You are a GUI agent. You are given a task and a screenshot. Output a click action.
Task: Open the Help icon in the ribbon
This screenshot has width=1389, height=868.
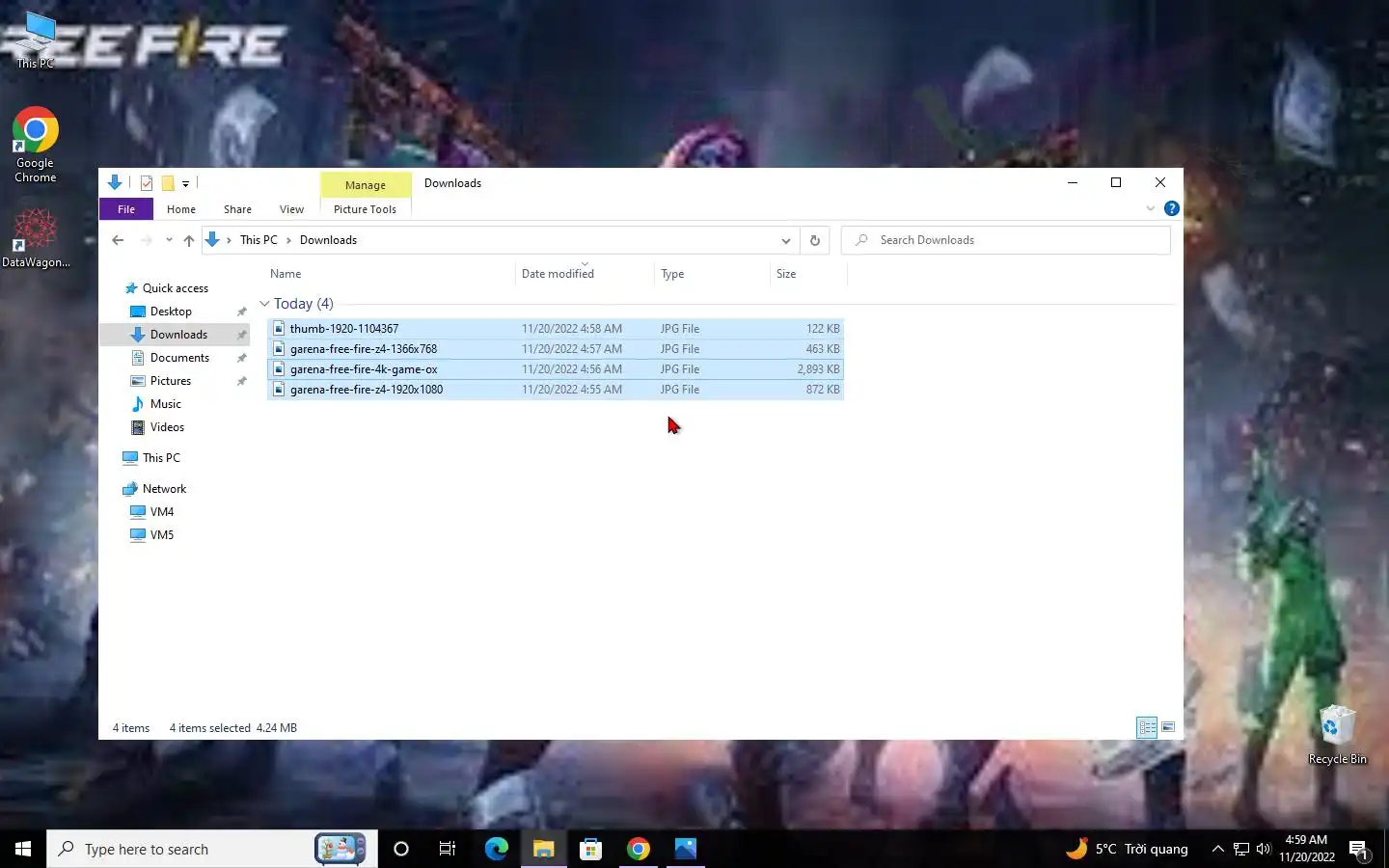pos(1172,208)
